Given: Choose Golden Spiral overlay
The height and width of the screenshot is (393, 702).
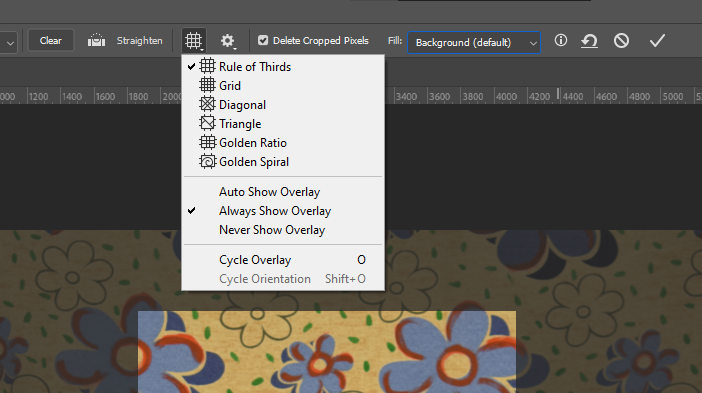Looking at the screenshot, I should pos(283,162).
